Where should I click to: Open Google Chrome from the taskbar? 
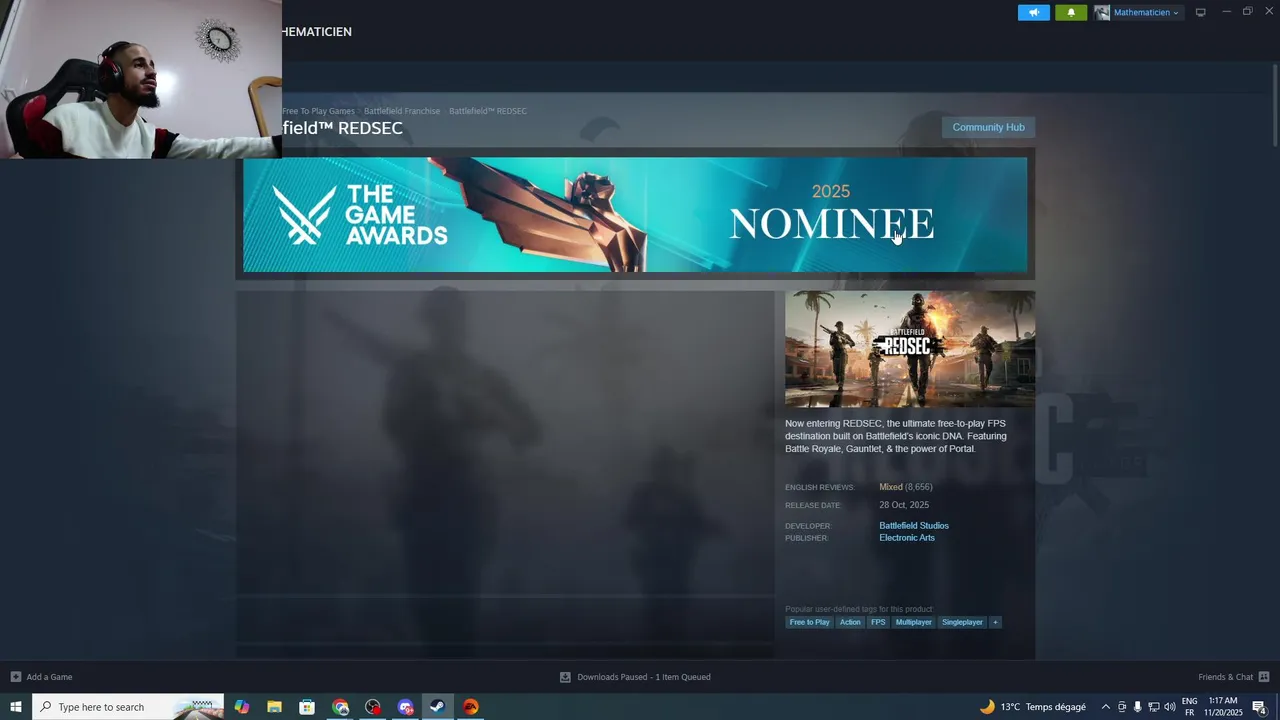click(x=340, y=707)
